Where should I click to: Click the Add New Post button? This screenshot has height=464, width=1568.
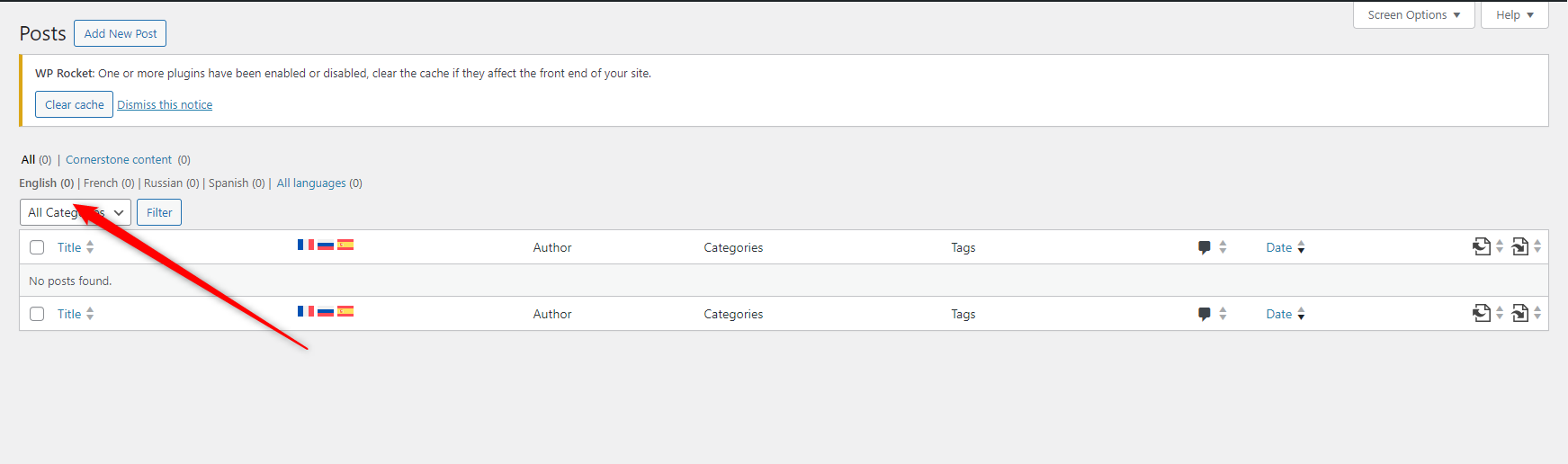(x=121, y=33)
